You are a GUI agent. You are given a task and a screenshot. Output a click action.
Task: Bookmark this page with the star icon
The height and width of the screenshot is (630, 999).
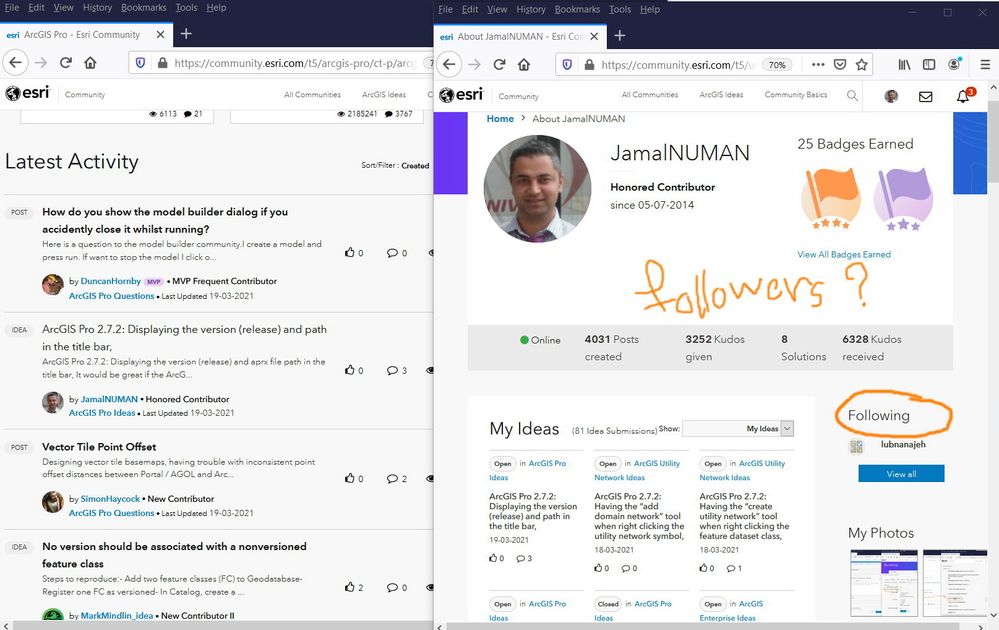tap(861, 64)
